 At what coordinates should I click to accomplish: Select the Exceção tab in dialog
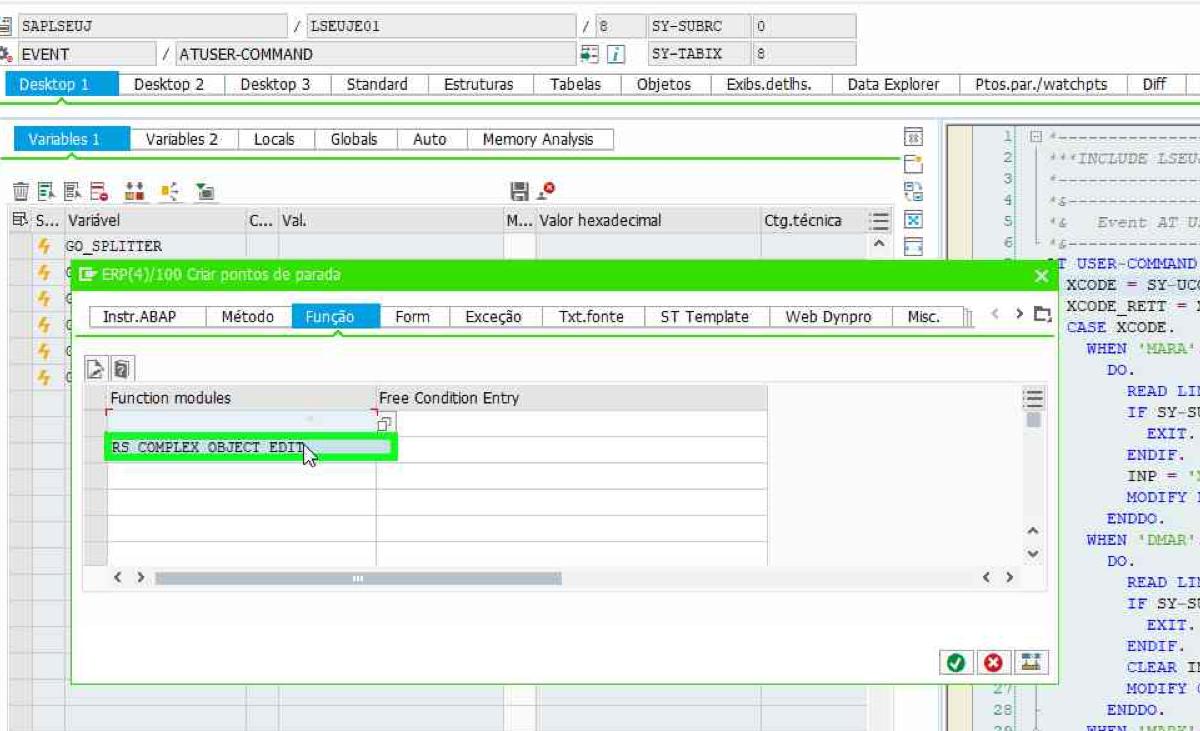(494, 316)
